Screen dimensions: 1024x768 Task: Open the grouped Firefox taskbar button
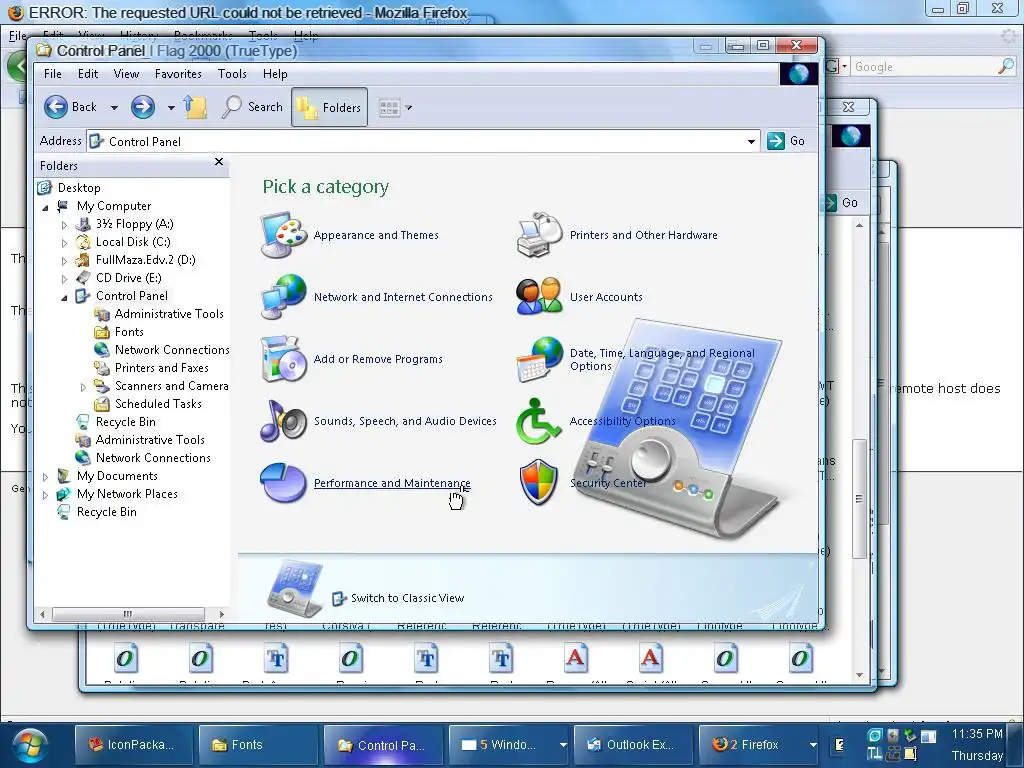coord(758,745)
